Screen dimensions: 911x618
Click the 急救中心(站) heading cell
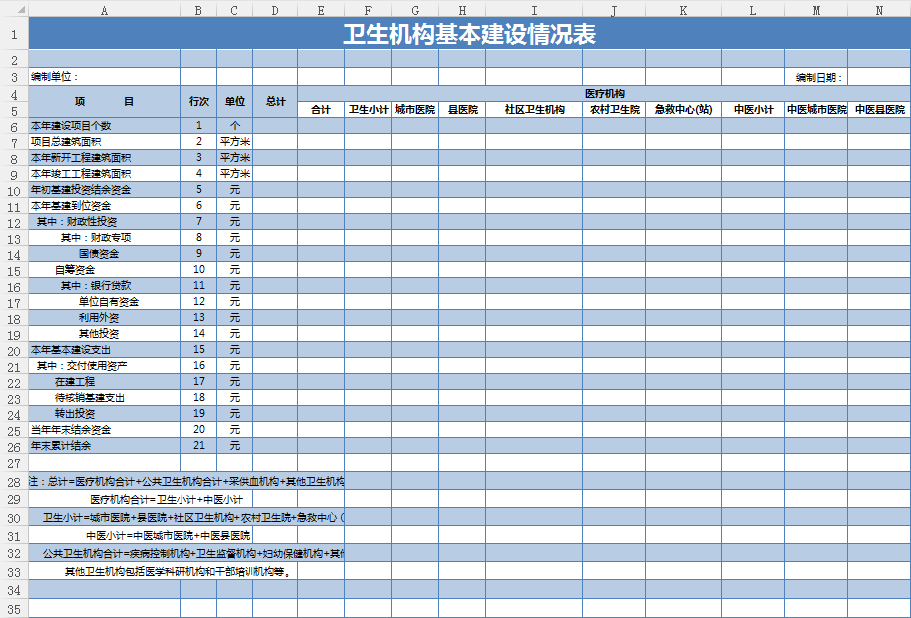click(683, 110)
